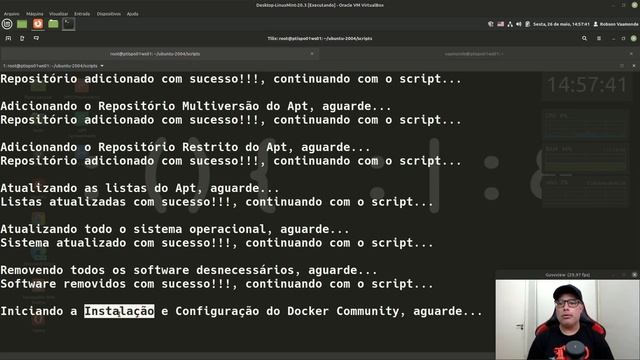This screenshot has width=640, height=360.
Task: Open the Ajuda VirtualBox menu
Action: point(133,14)
